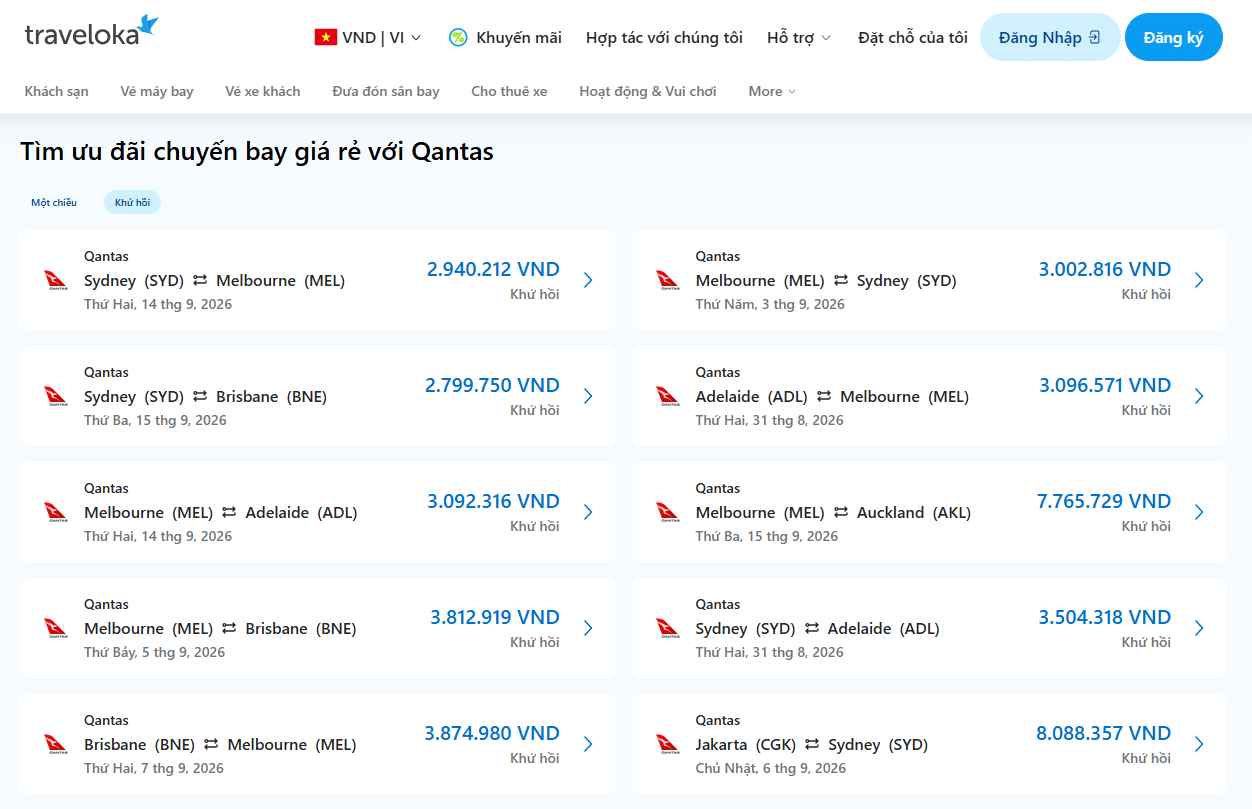Screen dimensions: 1252x809
Task: Click the Qantas logo on Melbourne–Brisbane card
Action: pos(55,628)
